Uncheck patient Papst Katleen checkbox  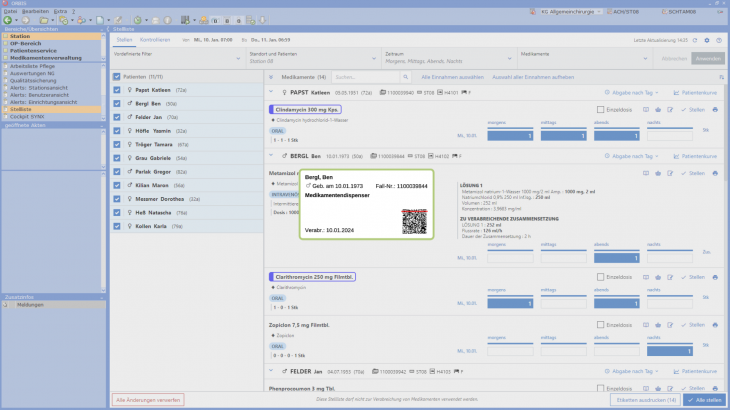[x=117, y=90]
